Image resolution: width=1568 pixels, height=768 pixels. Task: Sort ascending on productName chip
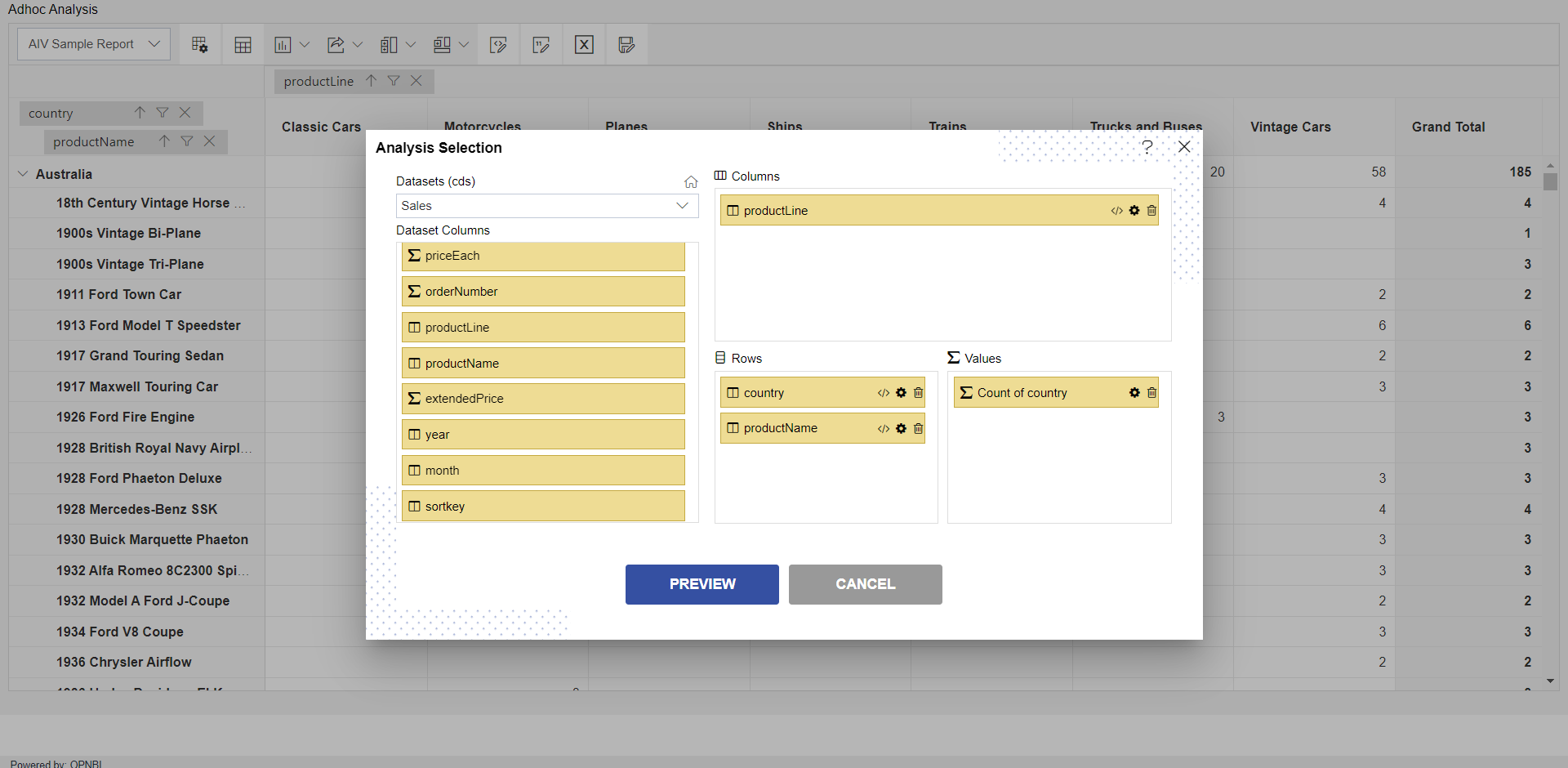coord(164,141)
